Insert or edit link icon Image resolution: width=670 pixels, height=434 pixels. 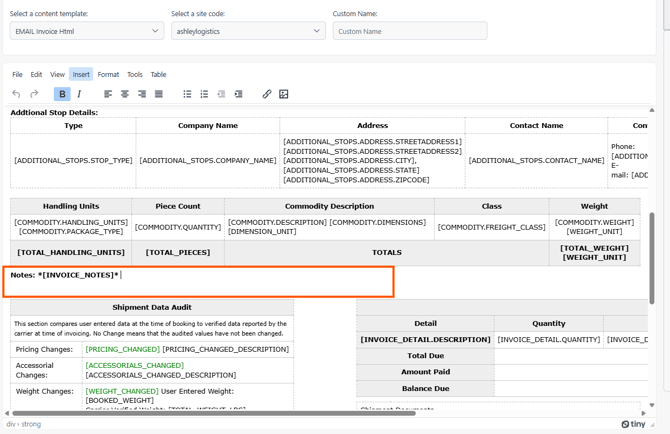[x=267, y=94]
